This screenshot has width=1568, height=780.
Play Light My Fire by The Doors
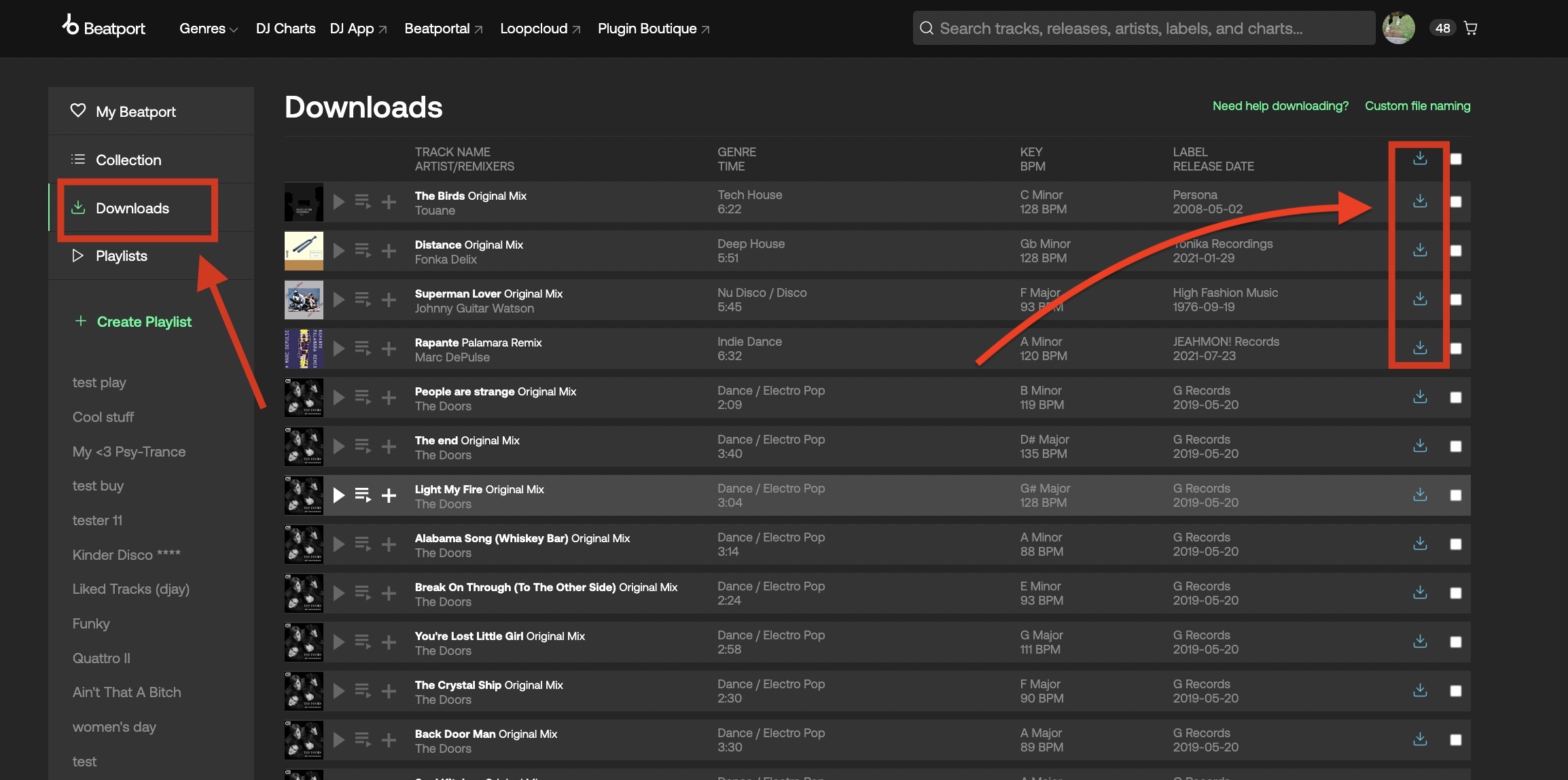click(x=338, y=495)
